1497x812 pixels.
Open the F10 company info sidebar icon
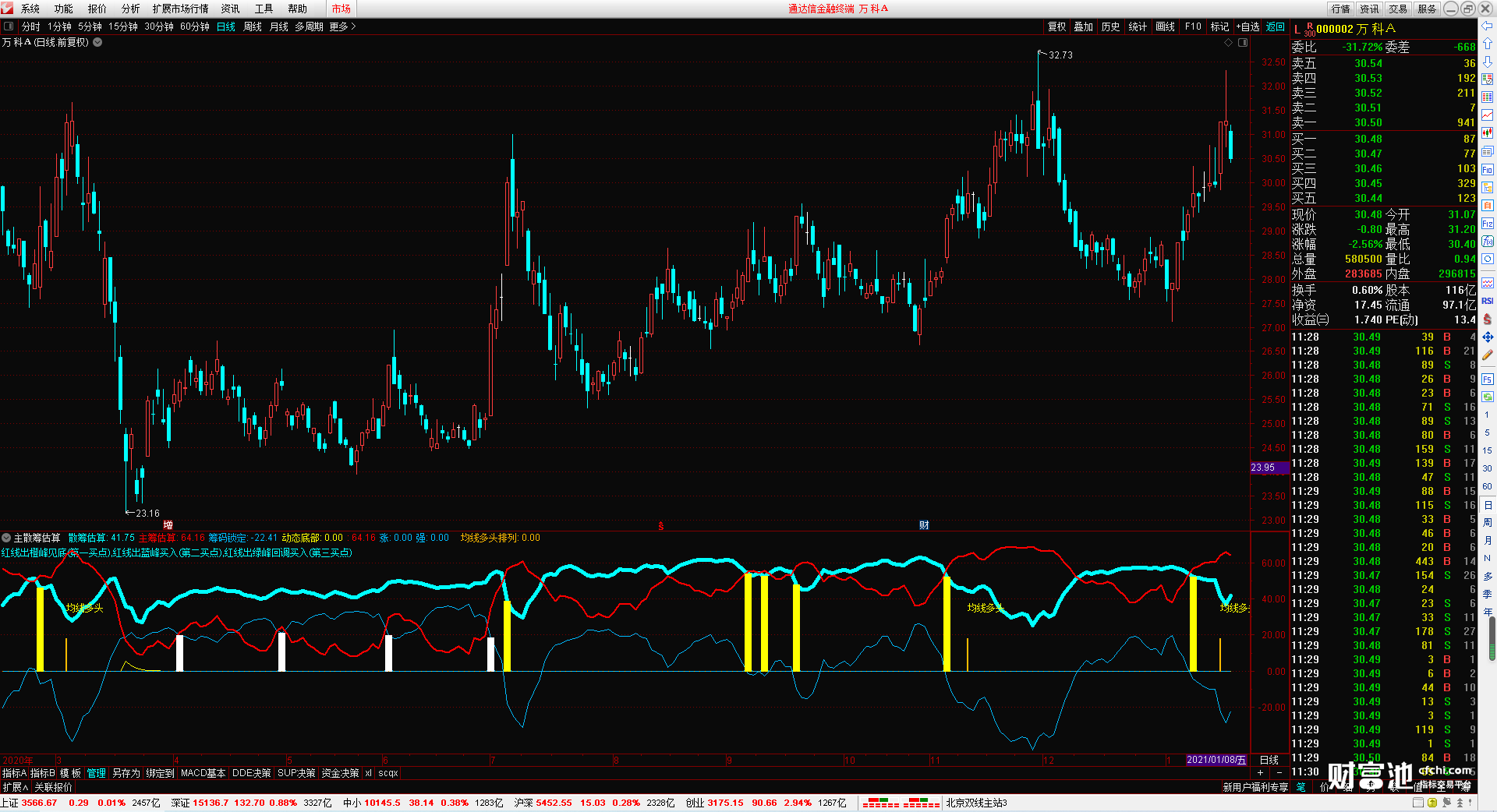click(x=1488, y=169)
